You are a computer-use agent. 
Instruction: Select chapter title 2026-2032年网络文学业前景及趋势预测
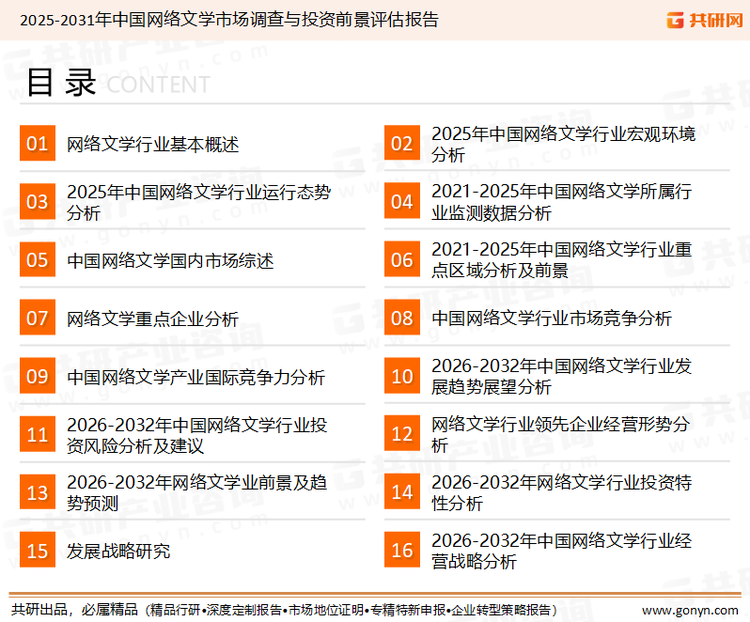(197, 492)
